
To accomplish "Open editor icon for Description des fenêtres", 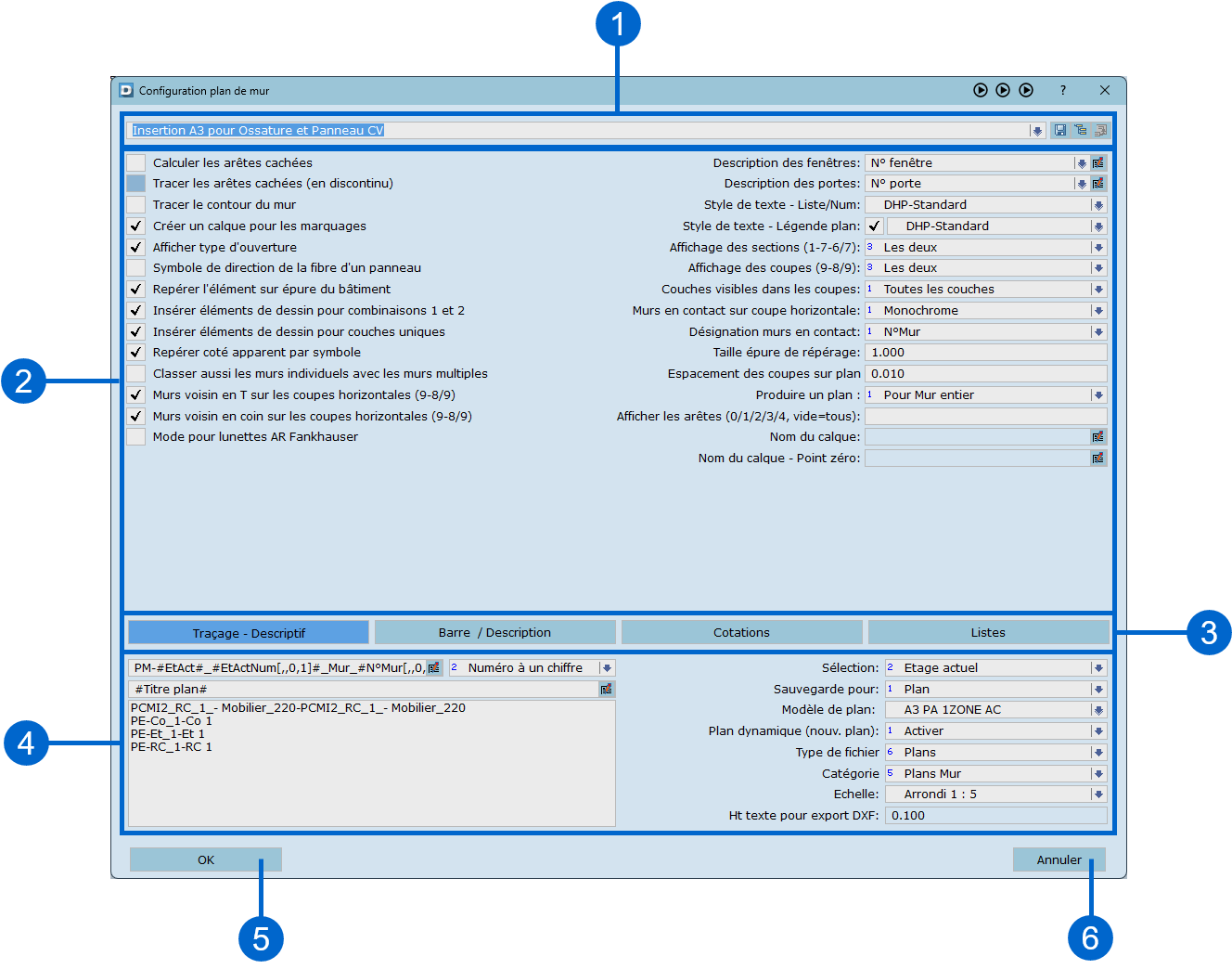I will [x=1098, y=163].
